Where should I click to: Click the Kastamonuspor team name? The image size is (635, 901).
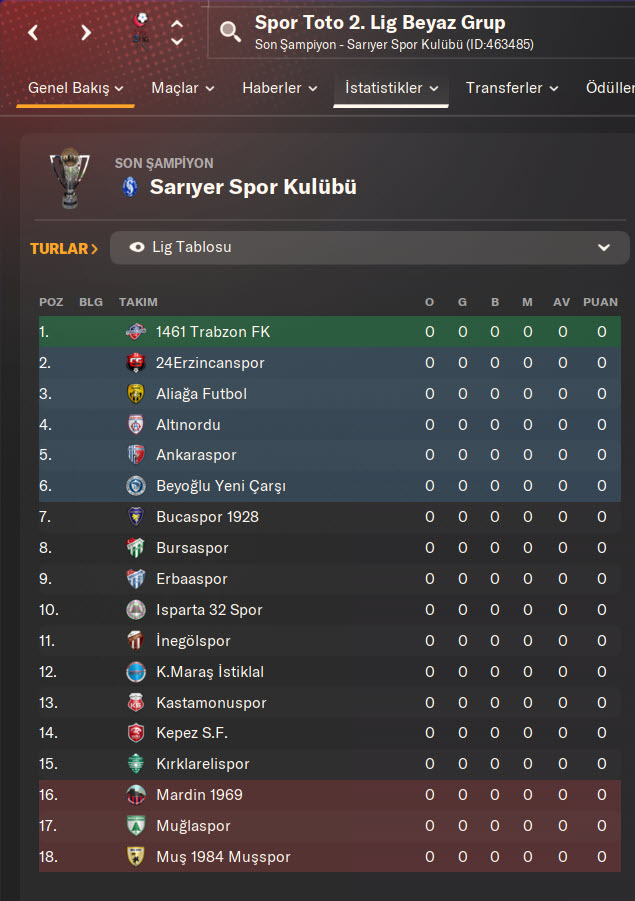click(211, 704)
